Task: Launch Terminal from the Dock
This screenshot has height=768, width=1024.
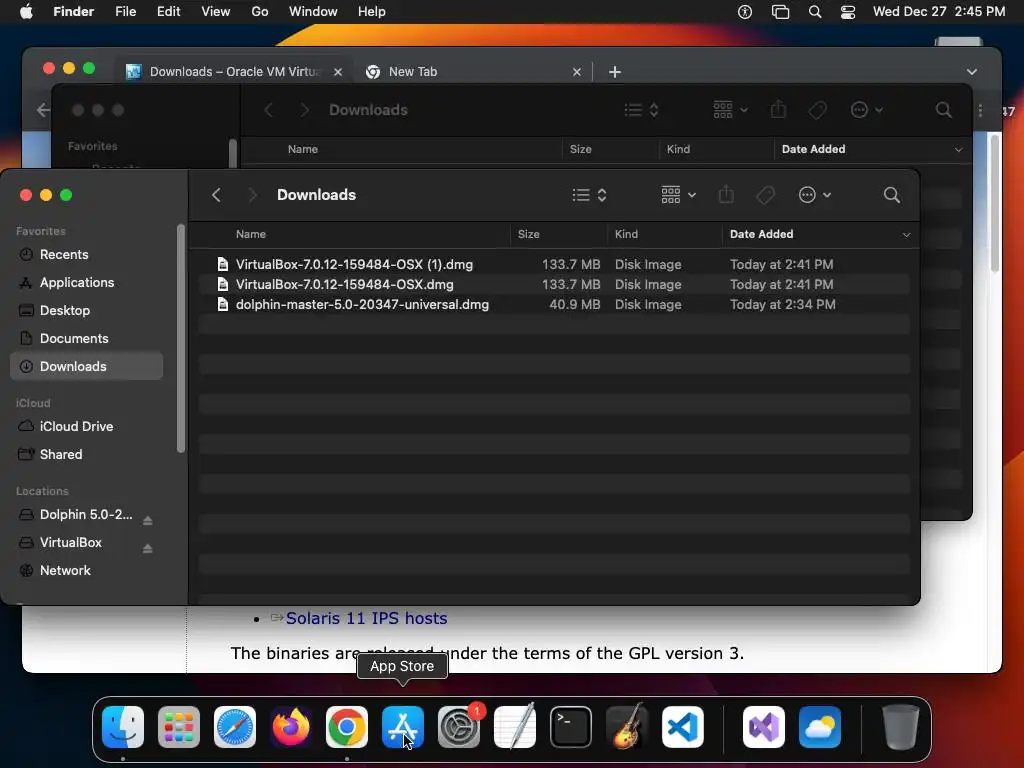Action: pyautogui.click(x=571, y=727)
